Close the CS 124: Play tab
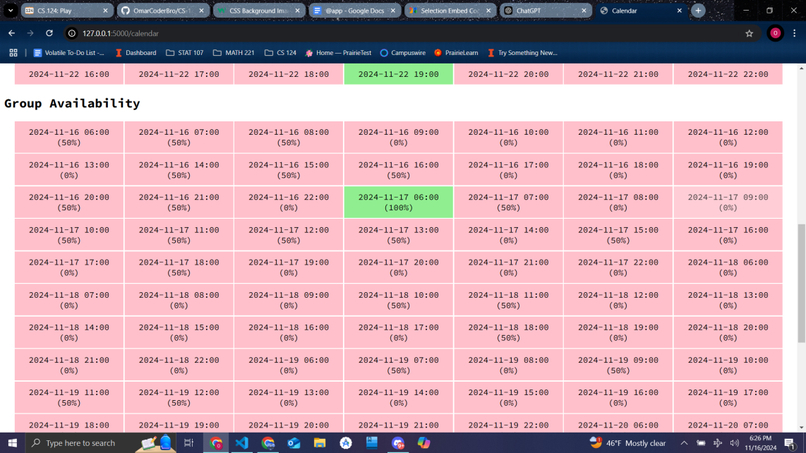 tap(105, 10)
